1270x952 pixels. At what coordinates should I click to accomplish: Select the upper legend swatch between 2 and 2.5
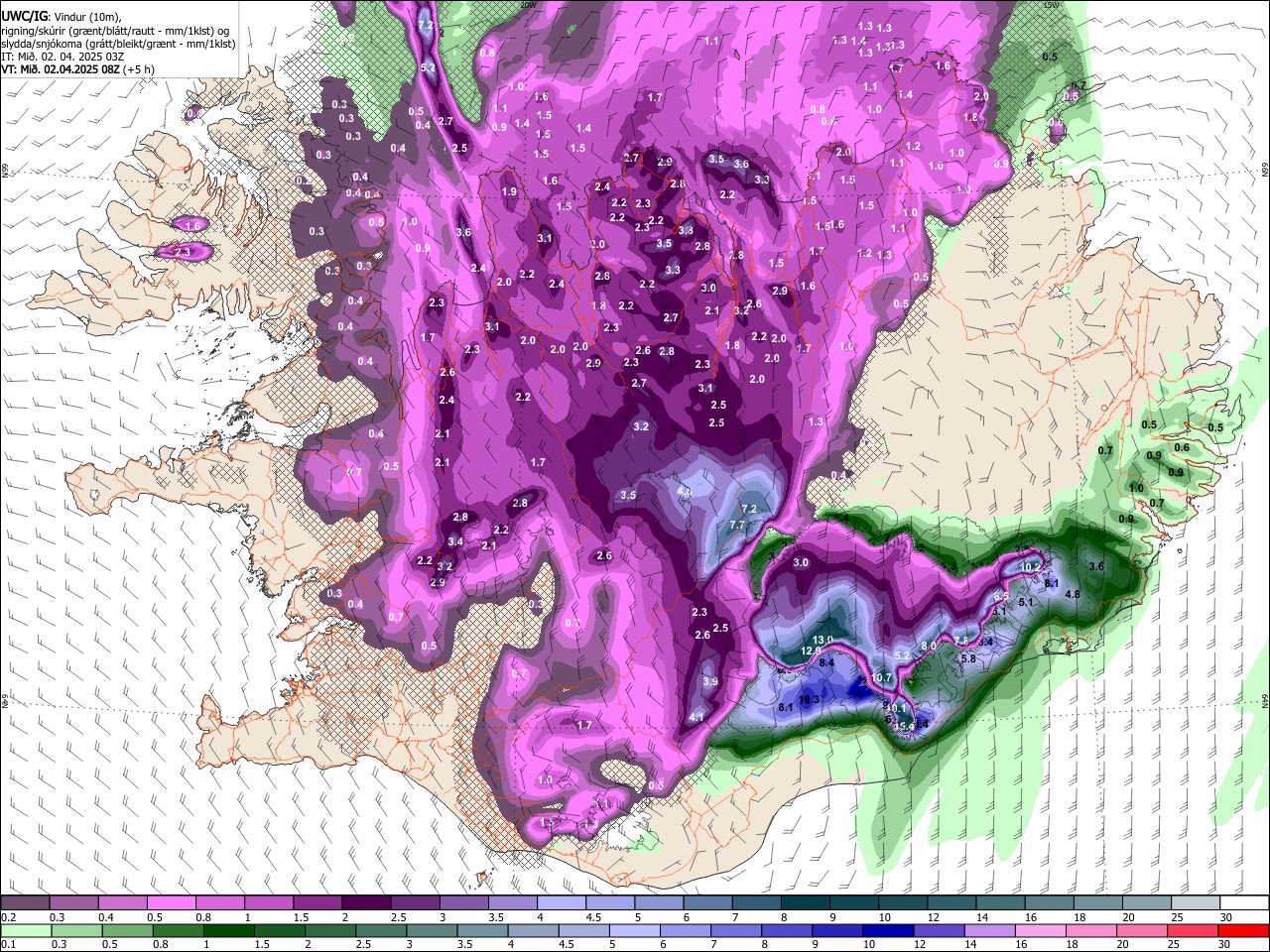[366, 902]
